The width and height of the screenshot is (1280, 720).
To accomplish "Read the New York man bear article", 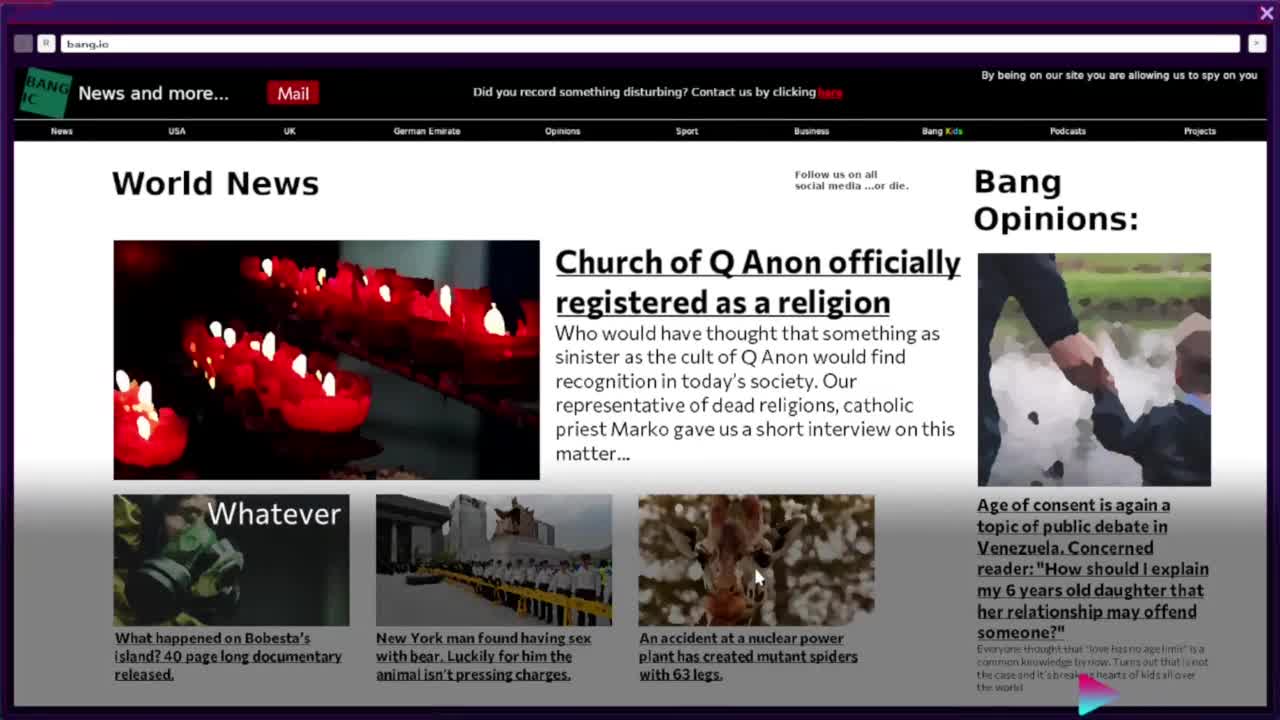I will pyautogui.click(x=483, y=656).
